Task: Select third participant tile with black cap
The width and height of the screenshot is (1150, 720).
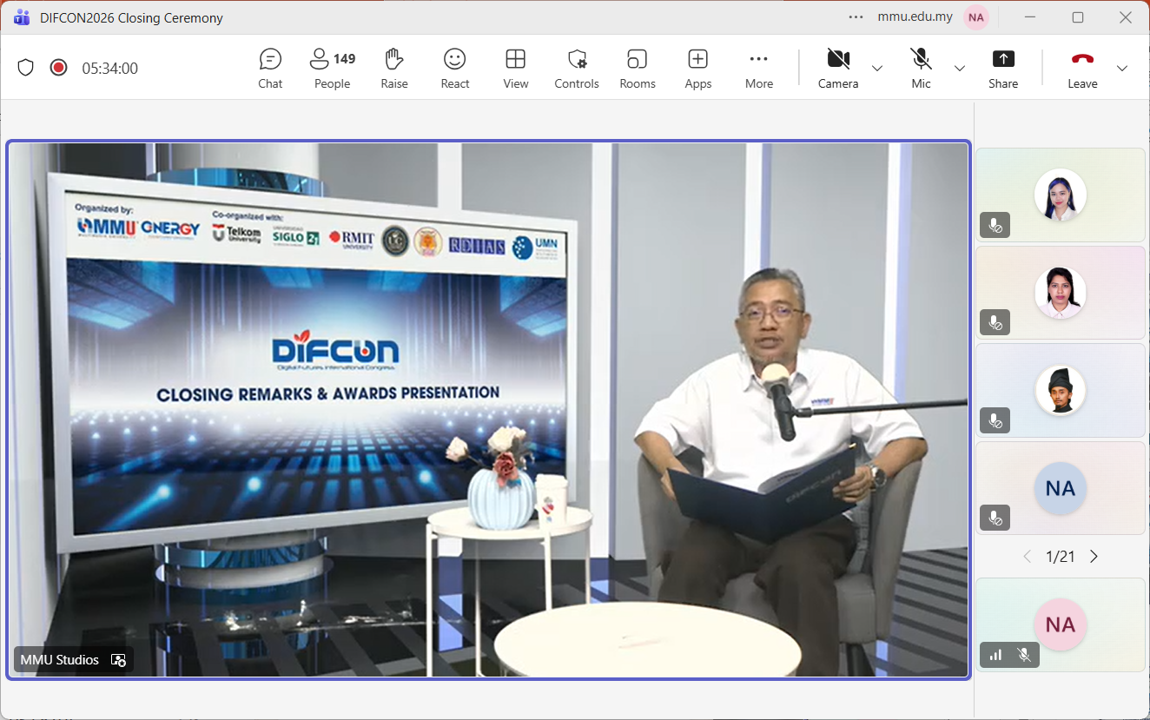Action: (x=1060, y=390)
